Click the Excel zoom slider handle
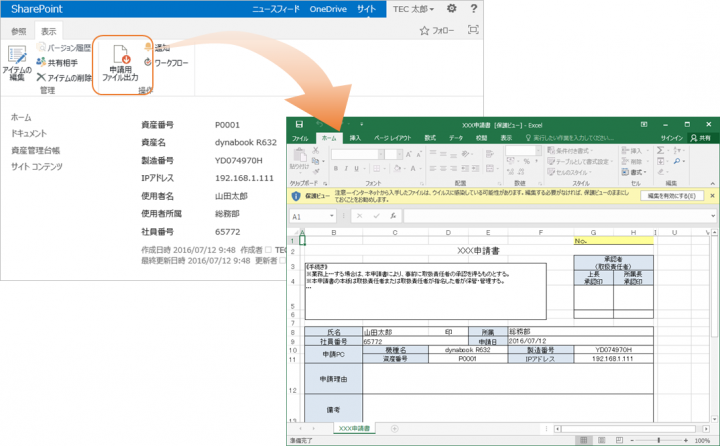Image resolution: width=720 pixels, height=446 pixels. pos(658,440)
